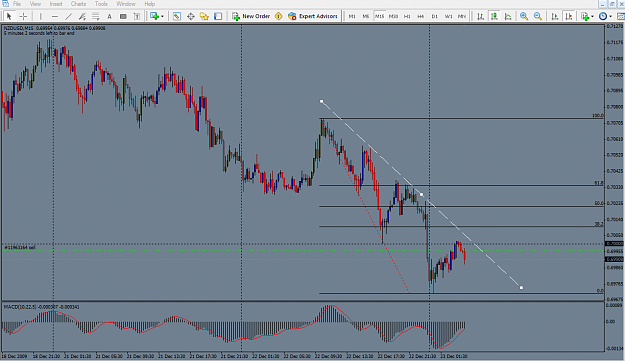
Task: Click the MACD(10,22,5) indicator label
Action: click(x=20, y=307)
